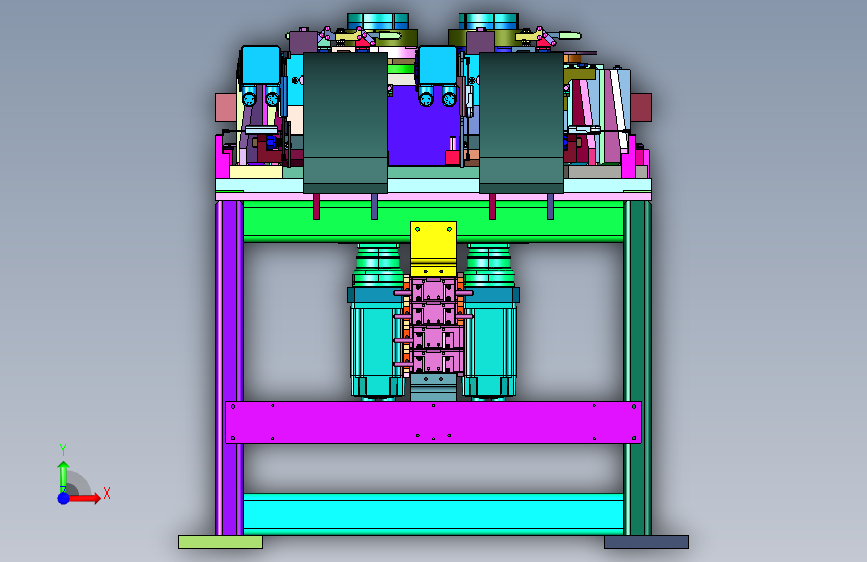Select the salmon block on the left side

point(226,107)
